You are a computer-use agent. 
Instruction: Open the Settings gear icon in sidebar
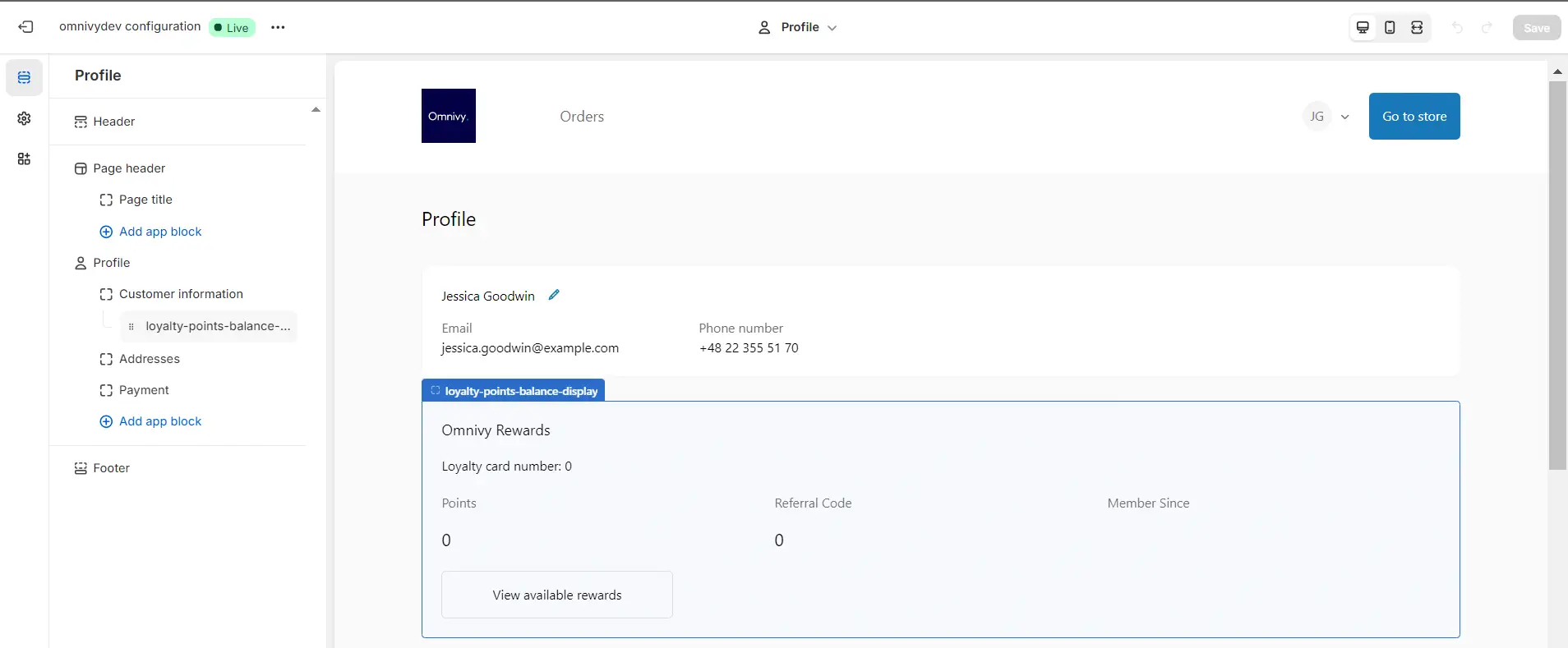(24, 118)
